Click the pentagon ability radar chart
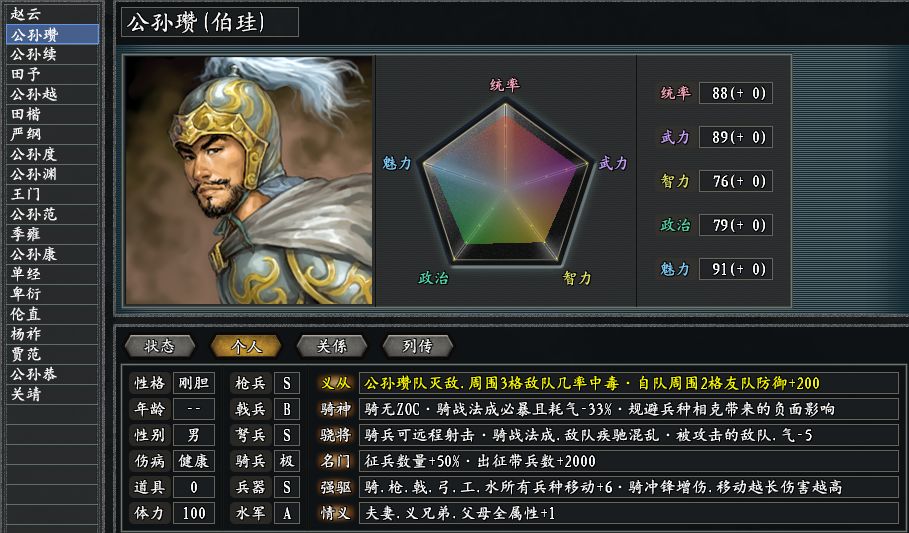The height and width of the screenshot is (533, 909). pyautogui.click(x=504, y=180)
